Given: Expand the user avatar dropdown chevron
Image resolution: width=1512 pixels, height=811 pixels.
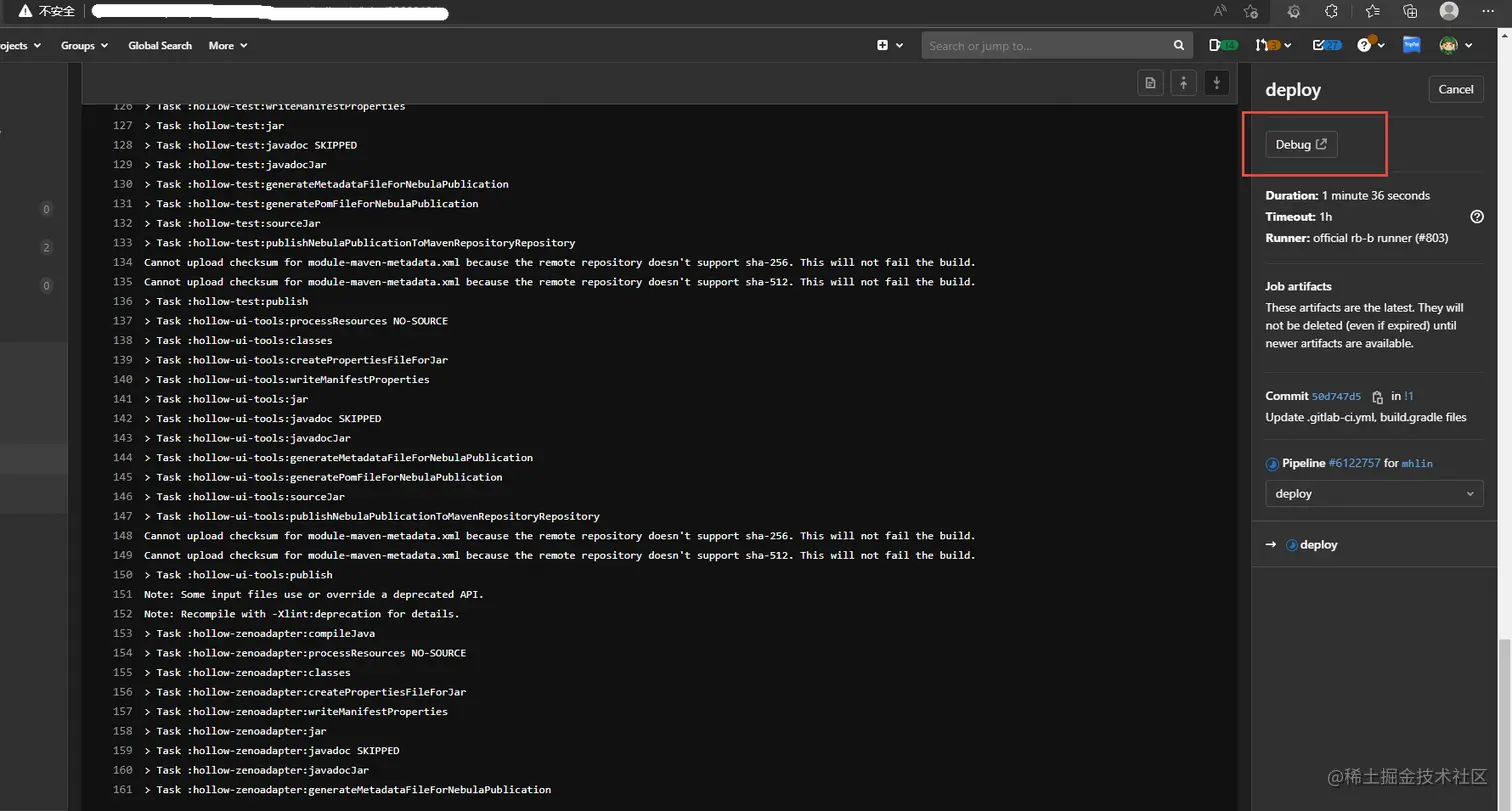Looking at the screenshot, I should (x=1467, y=45).
